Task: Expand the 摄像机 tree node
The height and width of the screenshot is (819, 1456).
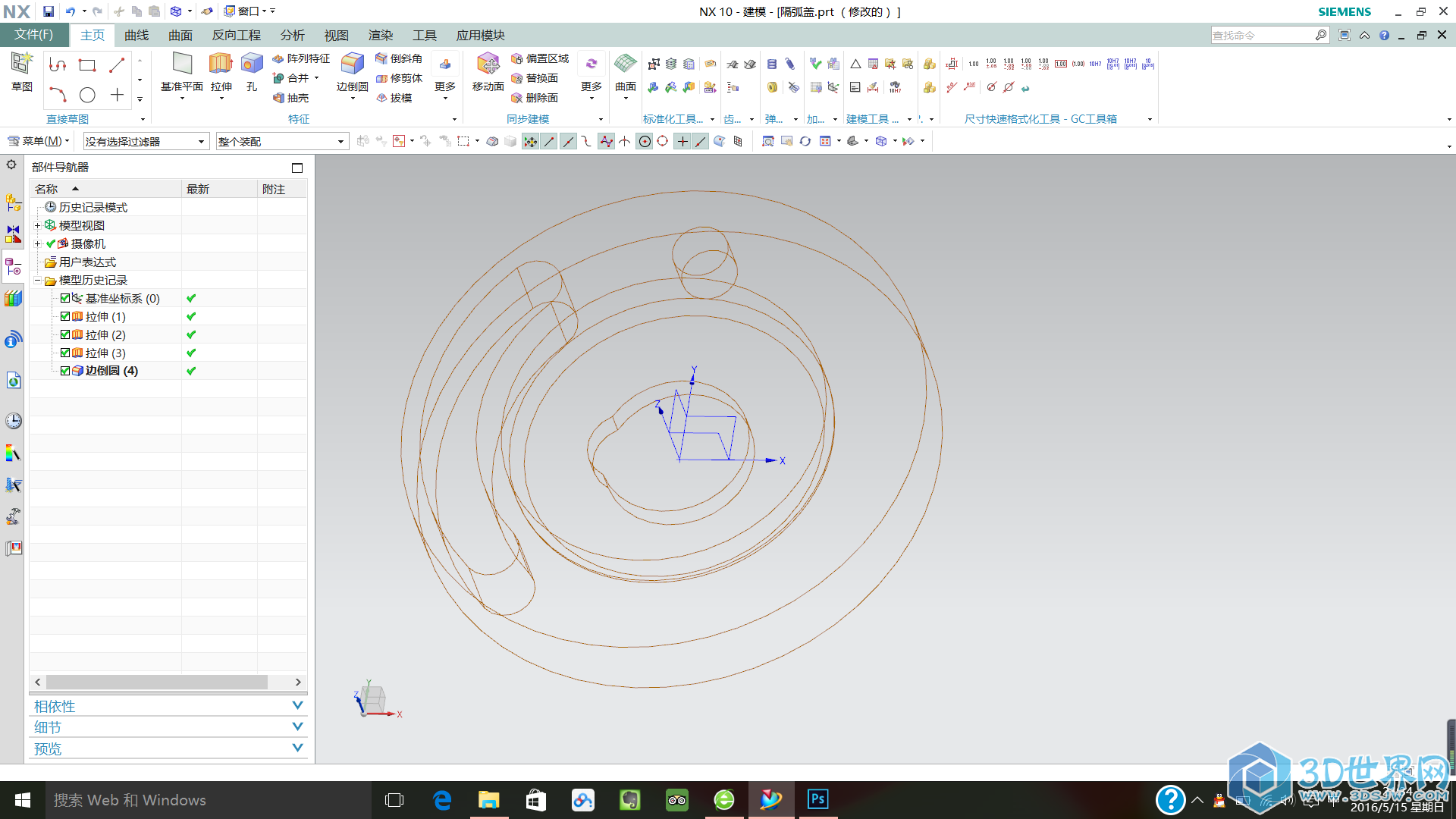Action: coord(37,243)
